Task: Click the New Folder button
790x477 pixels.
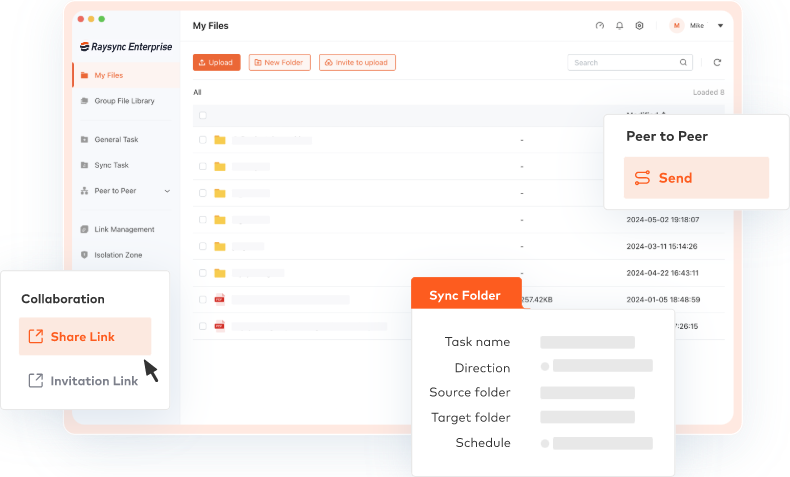Action: 280,62
